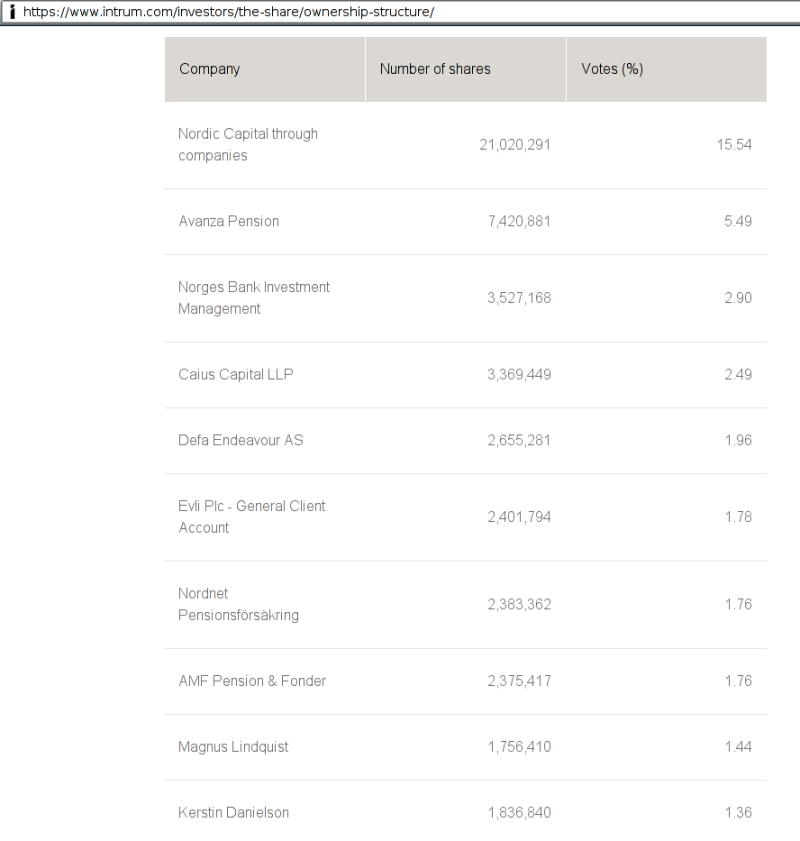
Task: Select the 15.54 votes percentage
Action: coord(734,145)
